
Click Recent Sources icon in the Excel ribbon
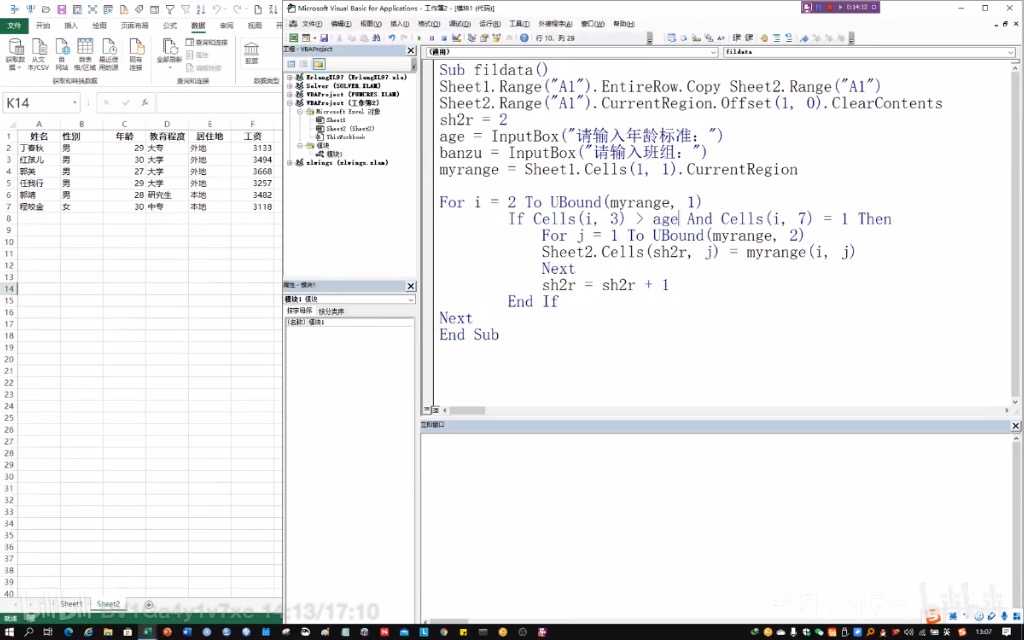click(108, 55)
